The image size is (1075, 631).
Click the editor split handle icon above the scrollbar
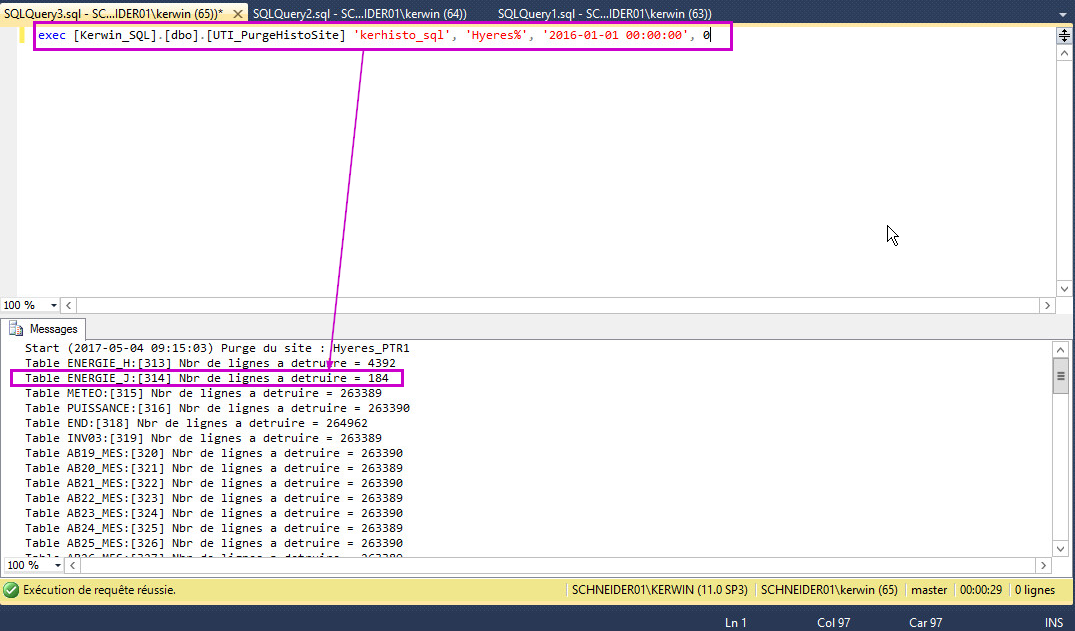click(x=1064, y=36)
